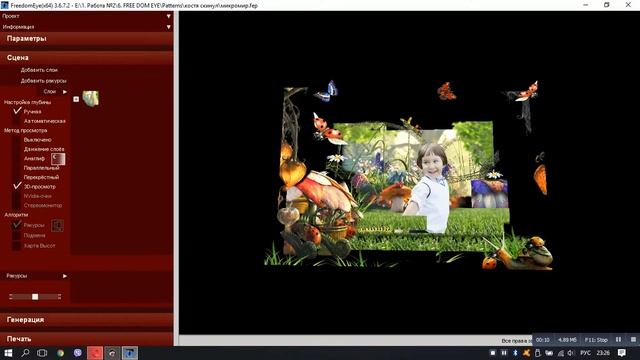This screenshot has width=640, height=360.
Task: Open the volume tray icon
Action: click(571, 353)
